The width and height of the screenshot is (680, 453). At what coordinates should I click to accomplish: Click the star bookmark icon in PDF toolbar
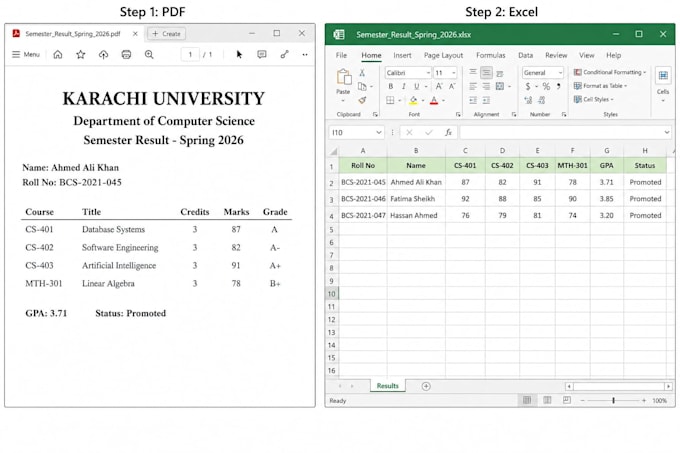81,54
